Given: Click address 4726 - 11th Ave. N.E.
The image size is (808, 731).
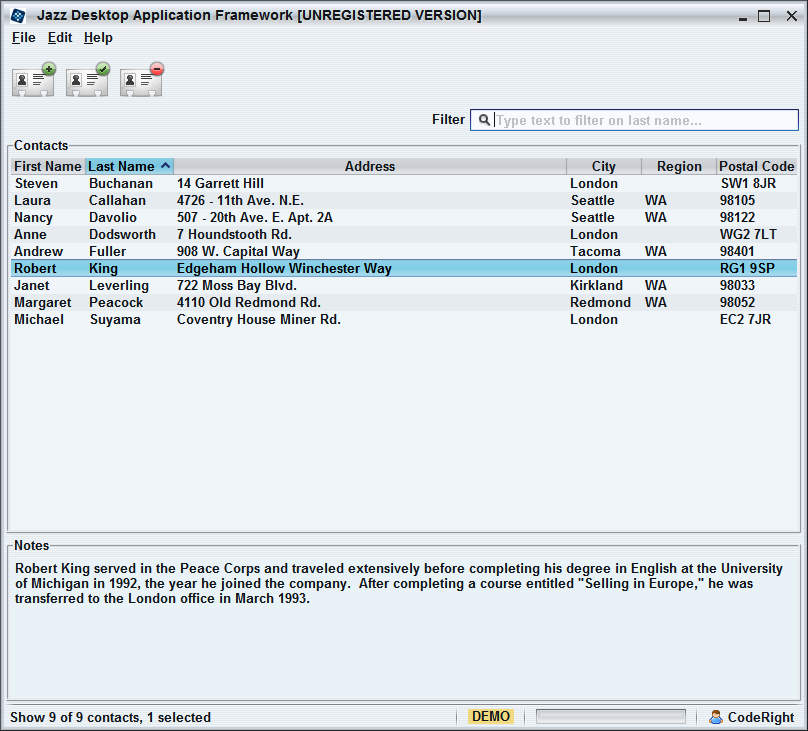Looking at the screenshot, I should click(240, 200).
